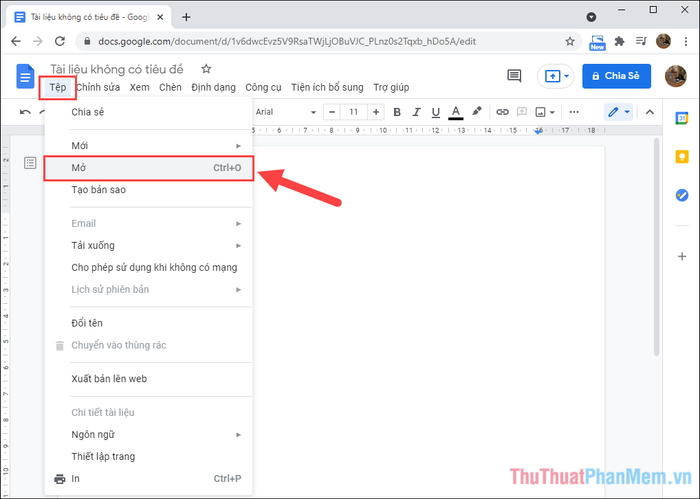
Task: Toggle underline formatting
Action: (x=433, y=112)
